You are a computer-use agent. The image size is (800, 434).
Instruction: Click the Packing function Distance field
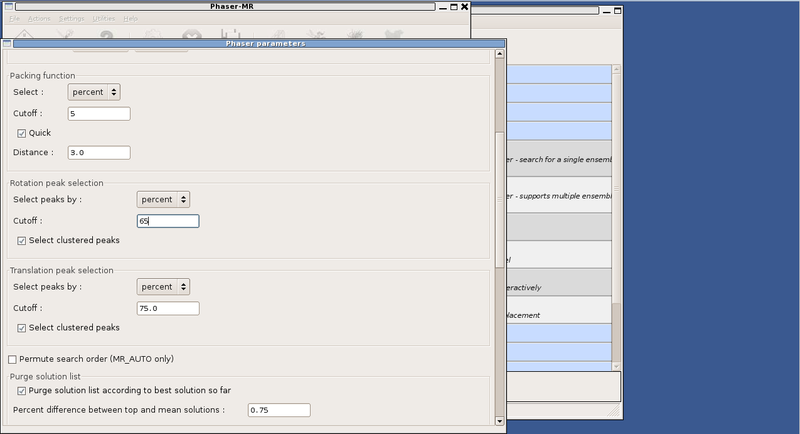pos(98,152)
